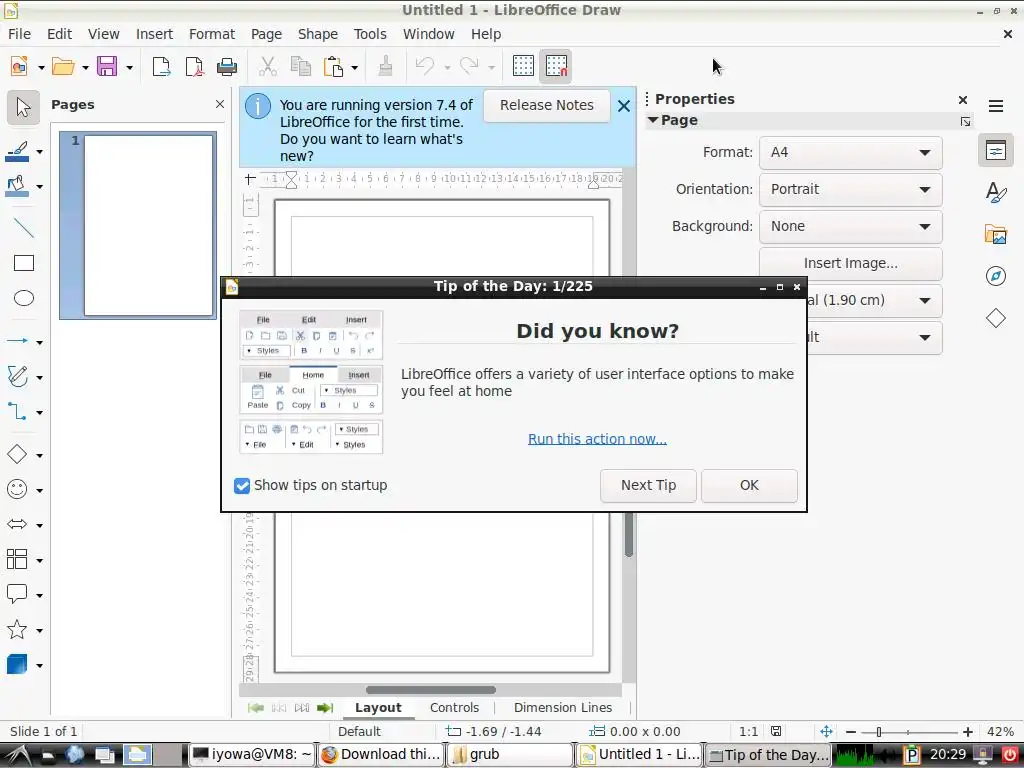Click the Next Tip button
Screen dimensions: 1024x768
pyautogui.click(x=648, y=486)
